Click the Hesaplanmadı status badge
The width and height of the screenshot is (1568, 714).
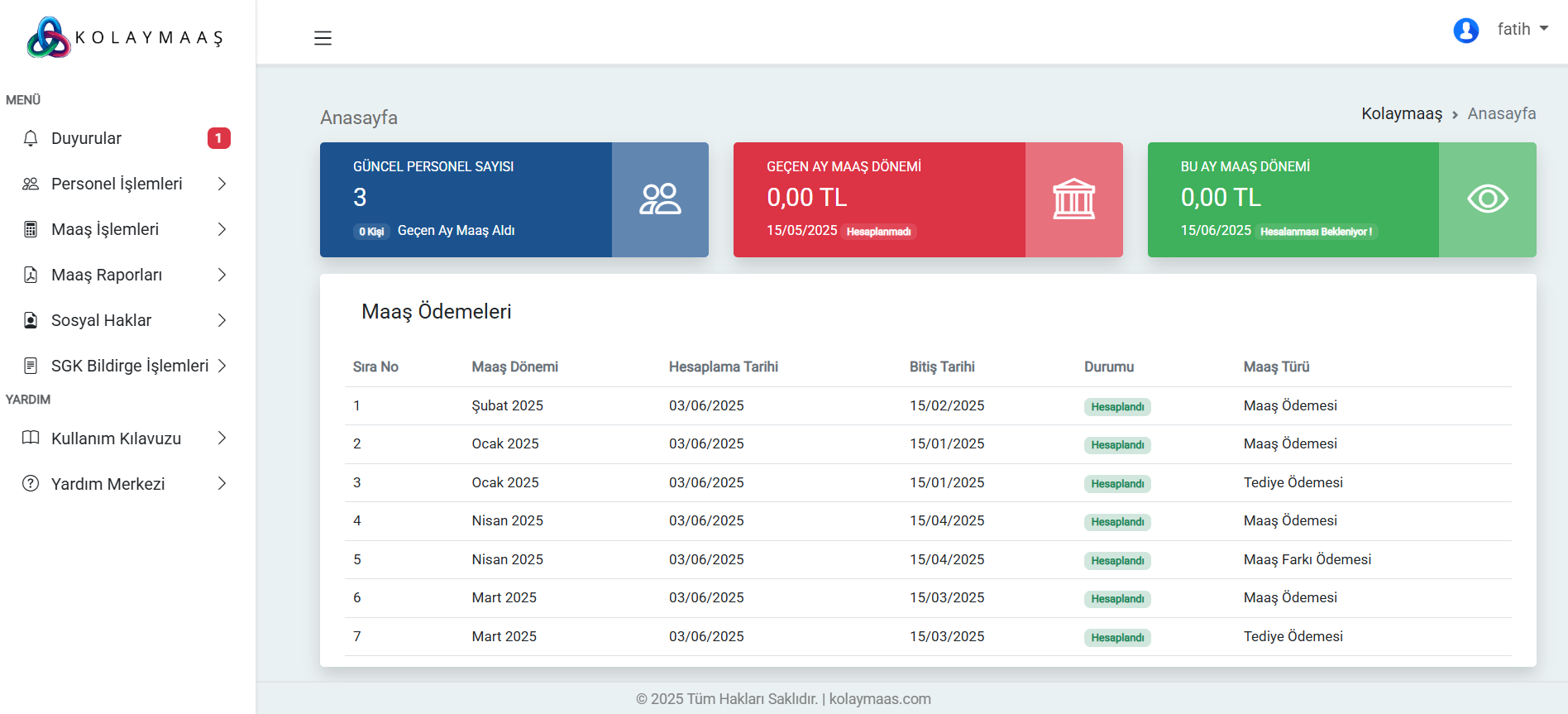(878, 232)
